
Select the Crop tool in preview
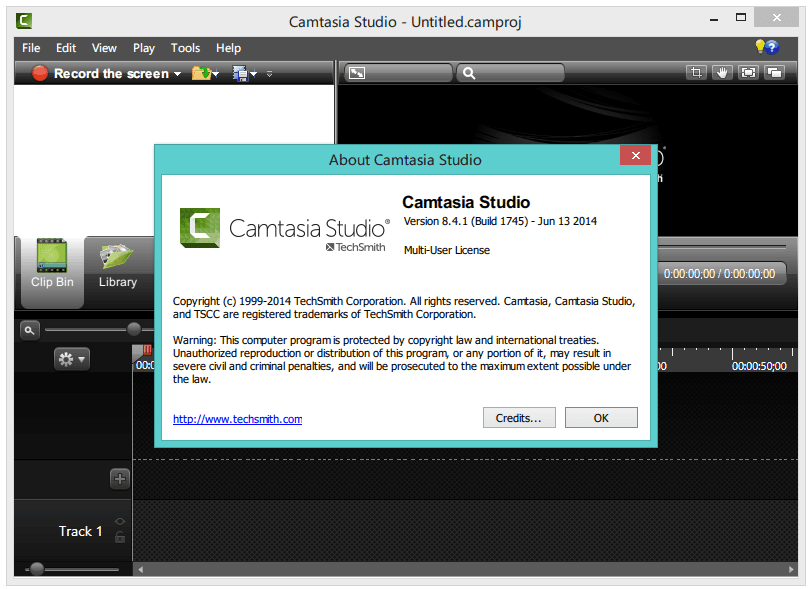point(696,72)
